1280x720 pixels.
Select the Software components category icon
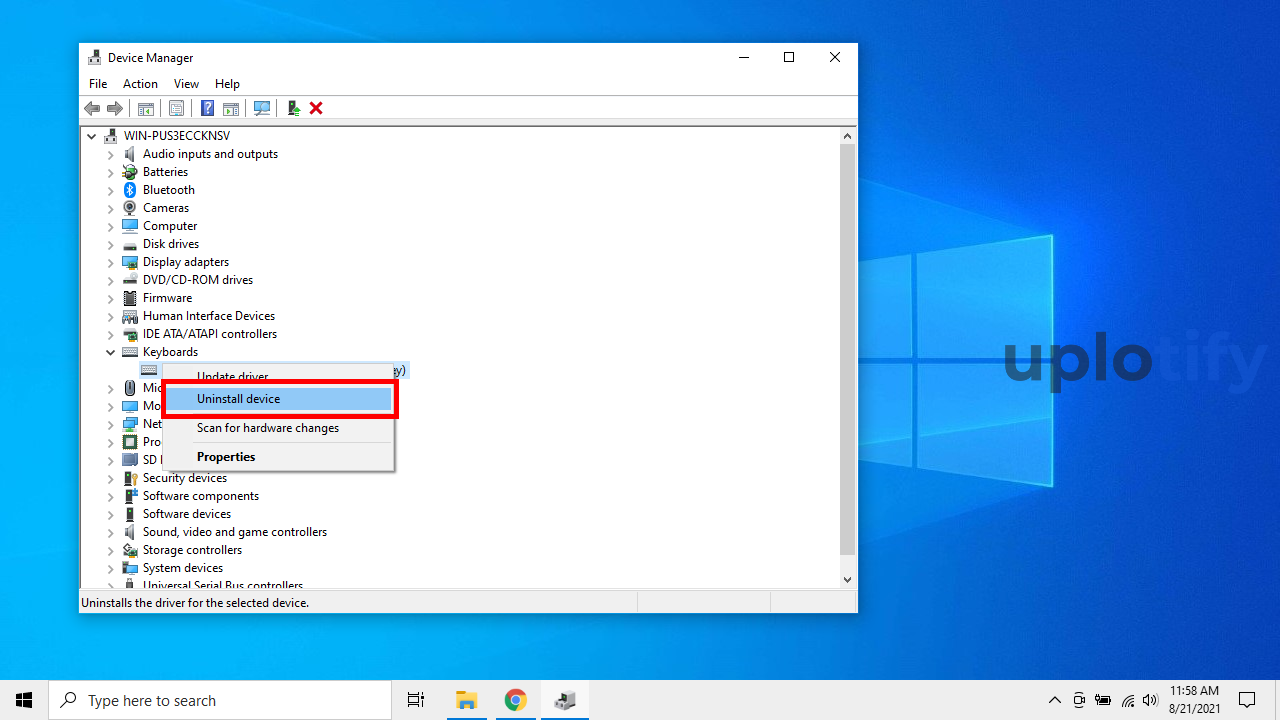(x=130, y=496)
